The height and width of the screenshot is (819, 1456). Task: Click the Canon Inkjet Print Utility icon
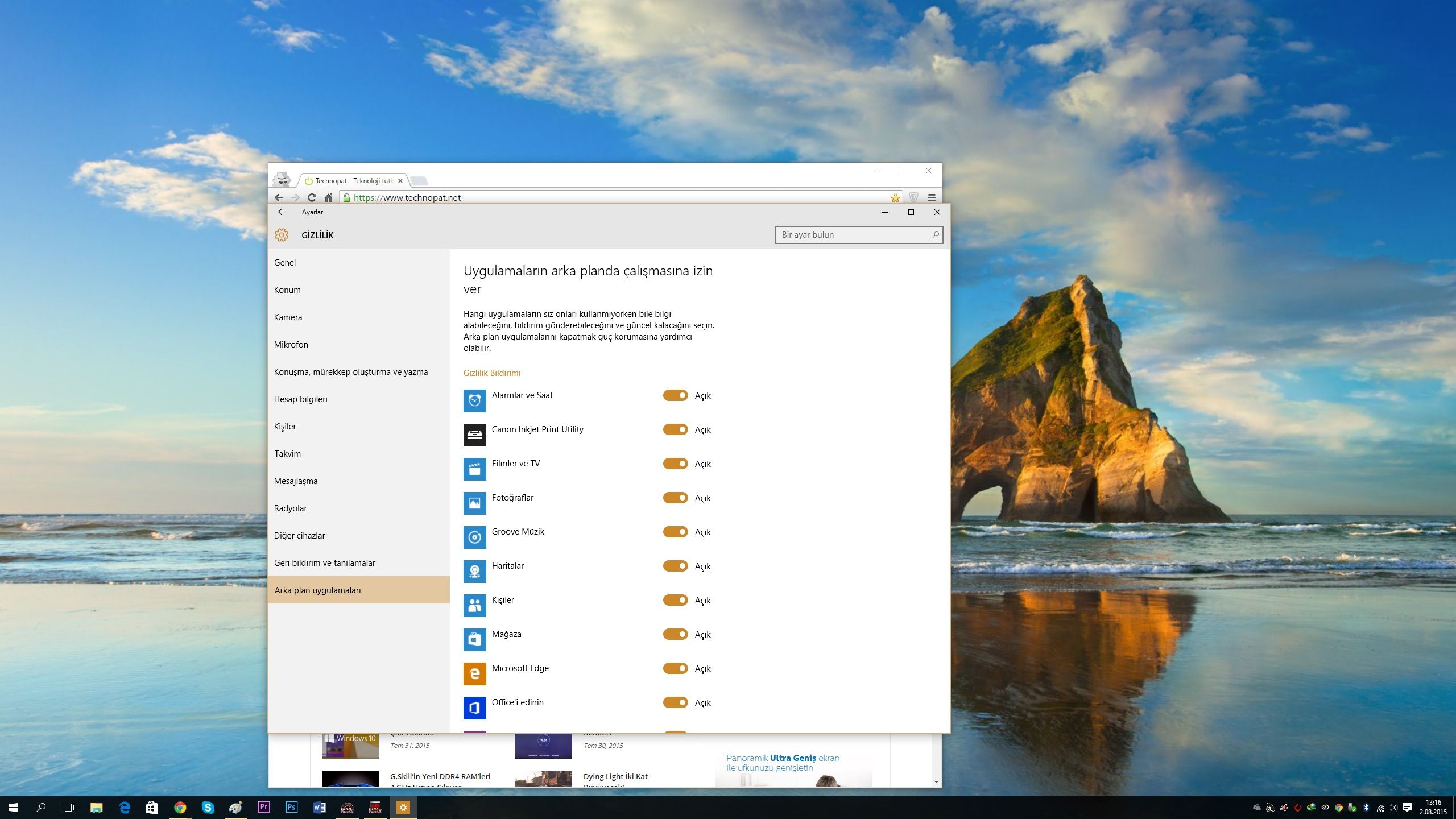pyautogui.click(x=474, y=435)
